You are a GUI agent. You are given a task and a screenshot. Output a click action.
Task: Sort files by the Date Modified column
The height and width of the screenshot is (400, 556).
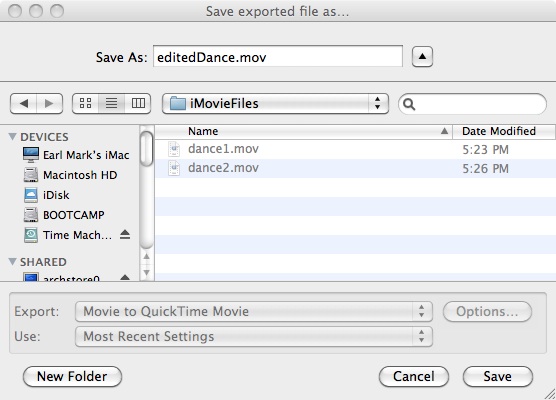tap(504, 131)
